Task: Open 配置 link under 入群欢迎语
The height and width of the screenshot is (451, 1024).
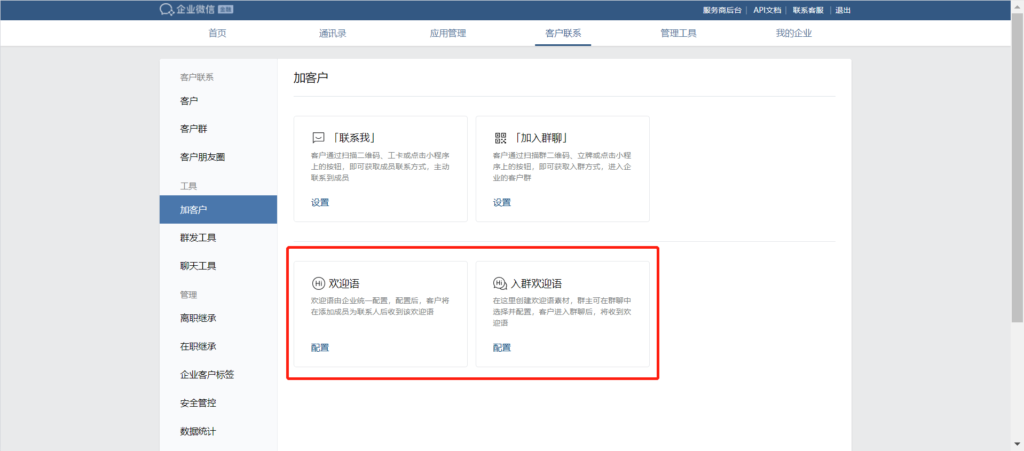Action: tap(502, 348)
